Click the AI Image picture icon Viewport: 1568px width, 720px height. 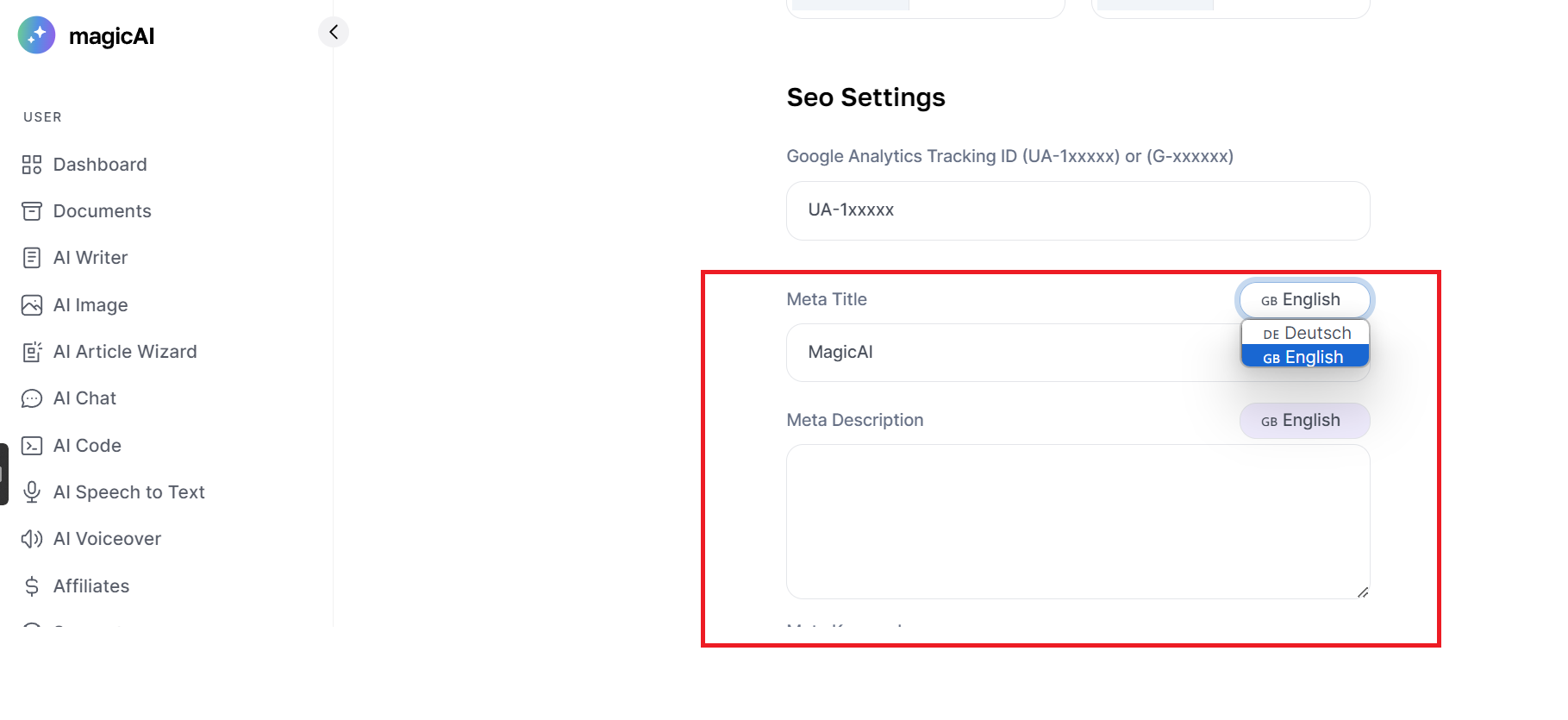(32, 305)
